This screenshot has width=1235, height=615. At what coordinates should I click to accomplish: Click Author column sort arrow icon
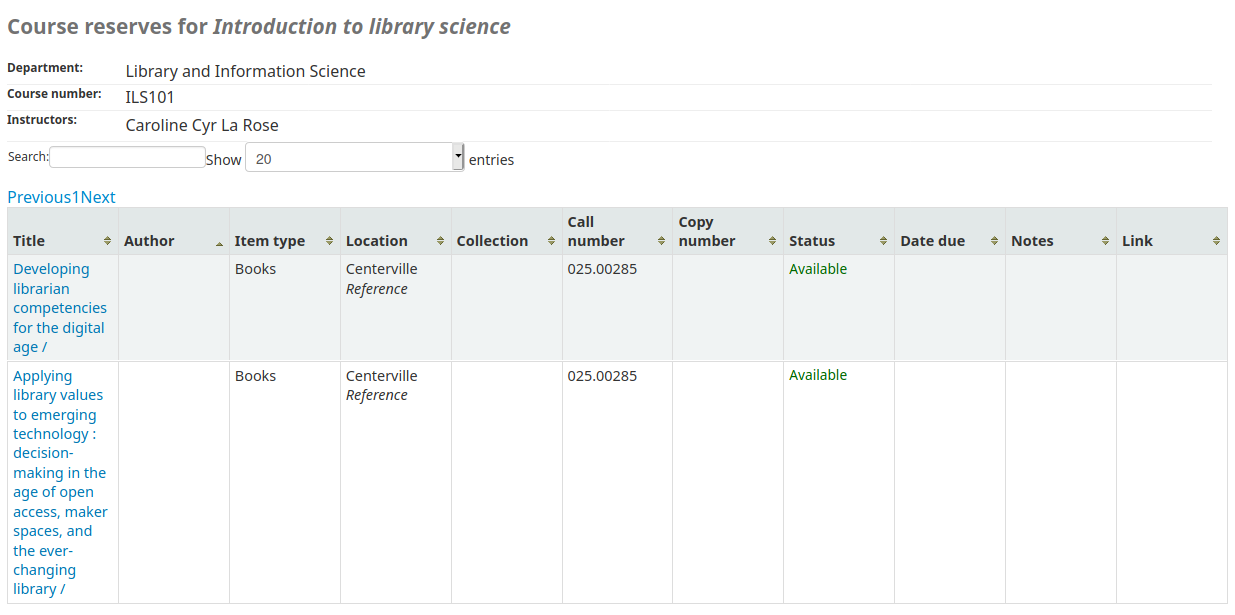[219, 243]
